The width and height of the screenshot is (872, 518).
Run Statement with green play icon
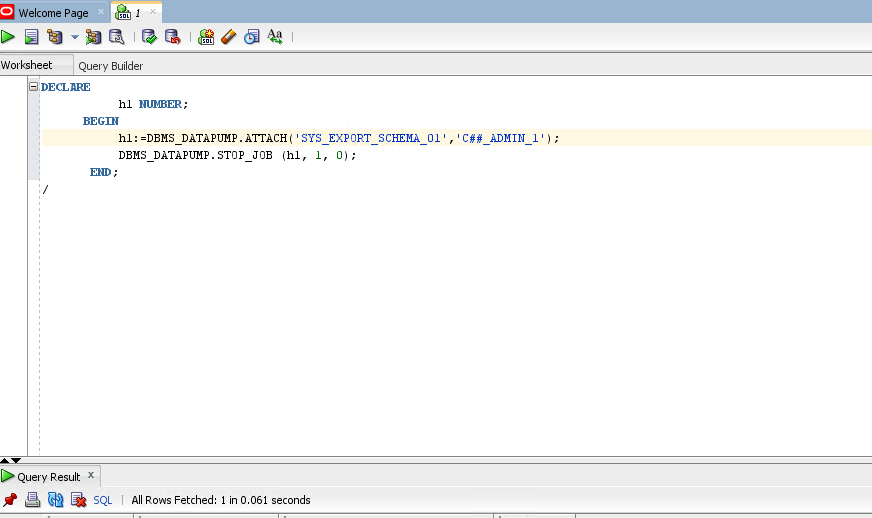click(8, 37)
